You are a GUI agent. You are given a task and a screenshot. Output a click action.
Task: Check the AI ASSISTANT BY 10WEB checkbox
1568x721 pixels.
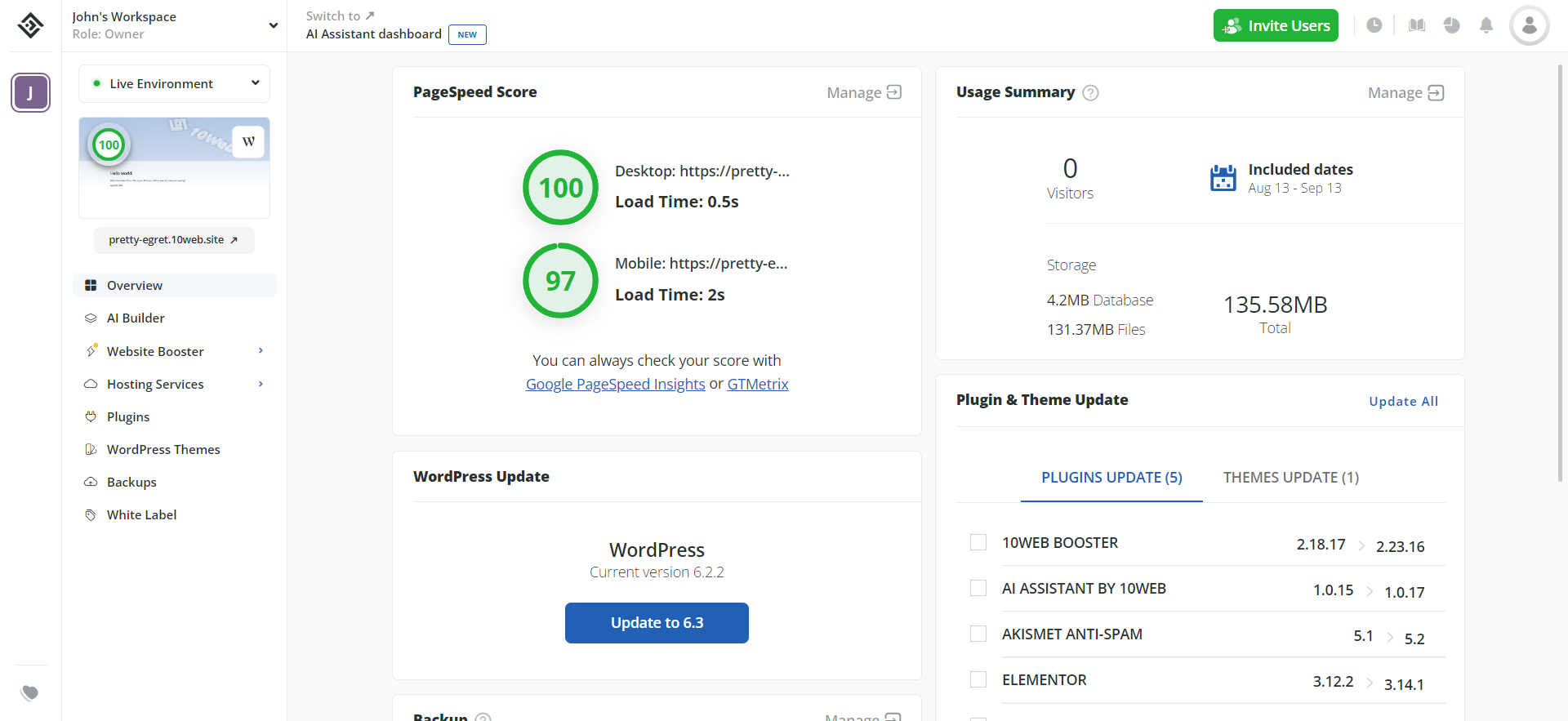(978, 588)
